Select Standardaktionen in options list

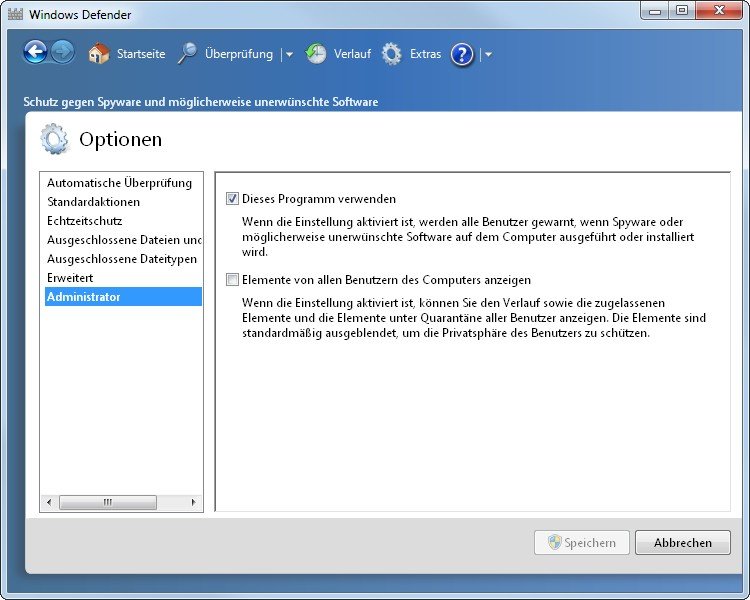(123, 202)
